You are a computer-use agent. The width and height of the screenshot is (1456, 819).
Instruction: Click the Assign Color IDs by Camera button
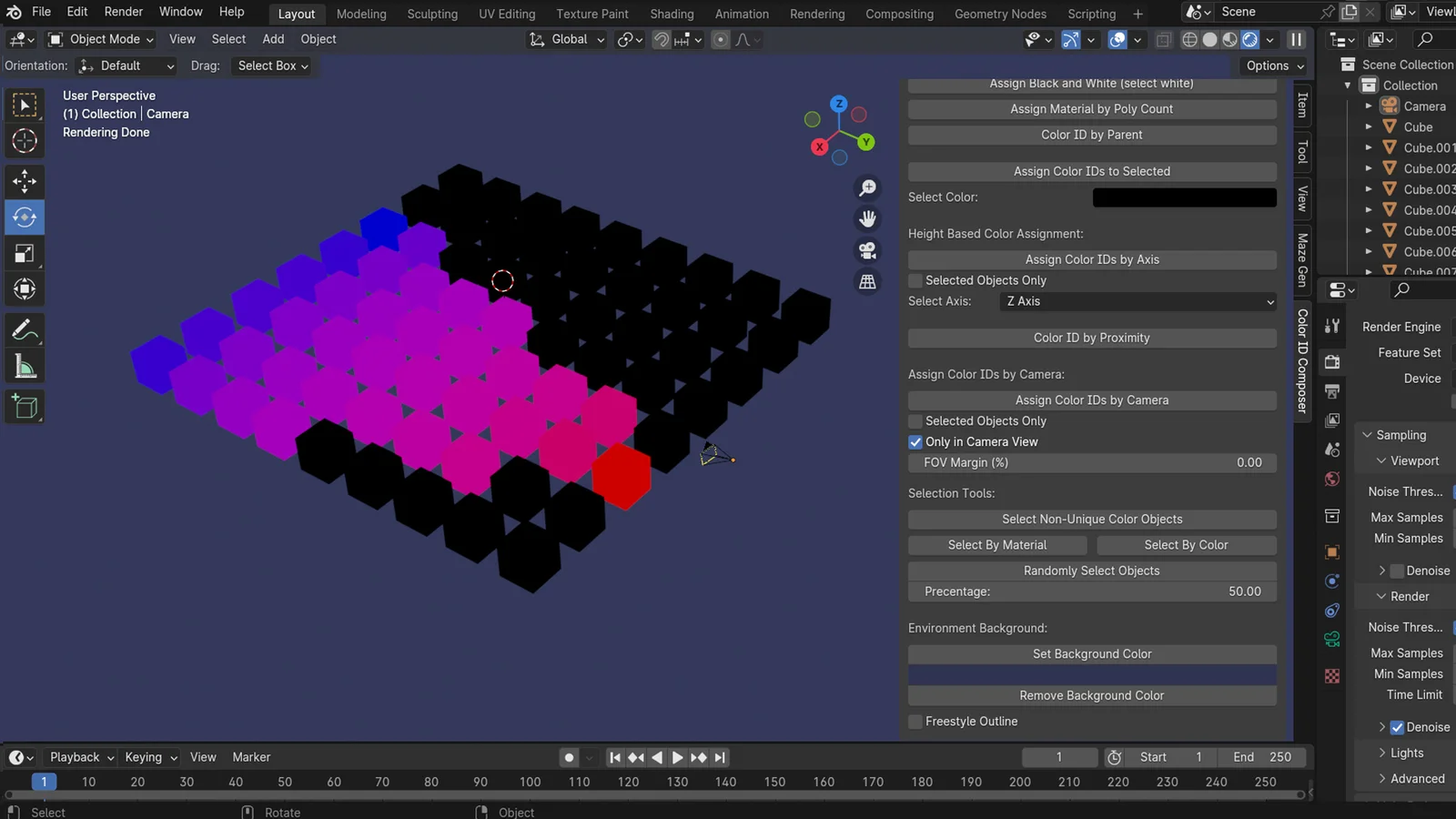tap(1091, 399)
